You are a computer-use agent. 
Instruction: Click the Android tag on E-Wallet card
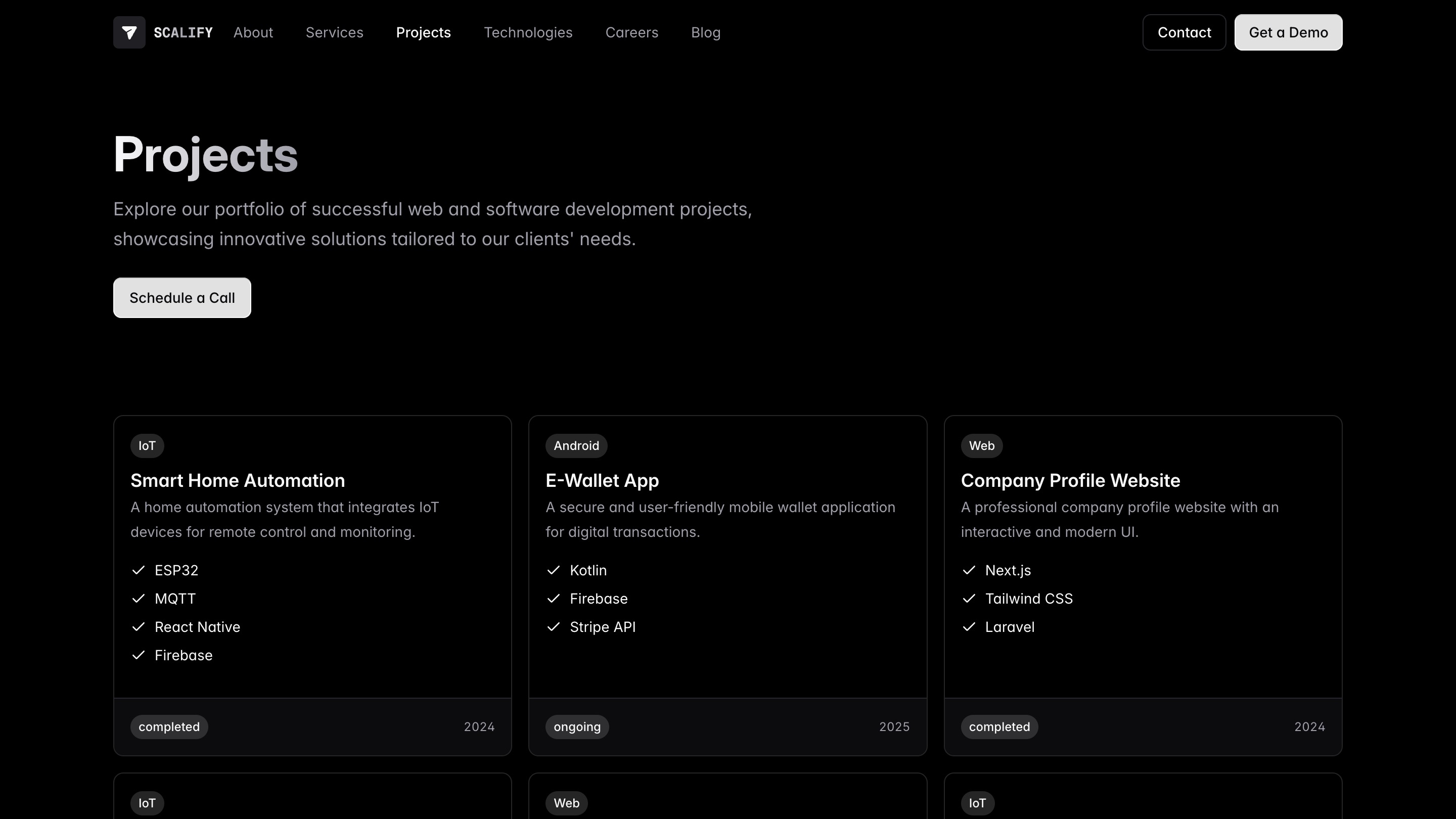click(x=576, y=445)
